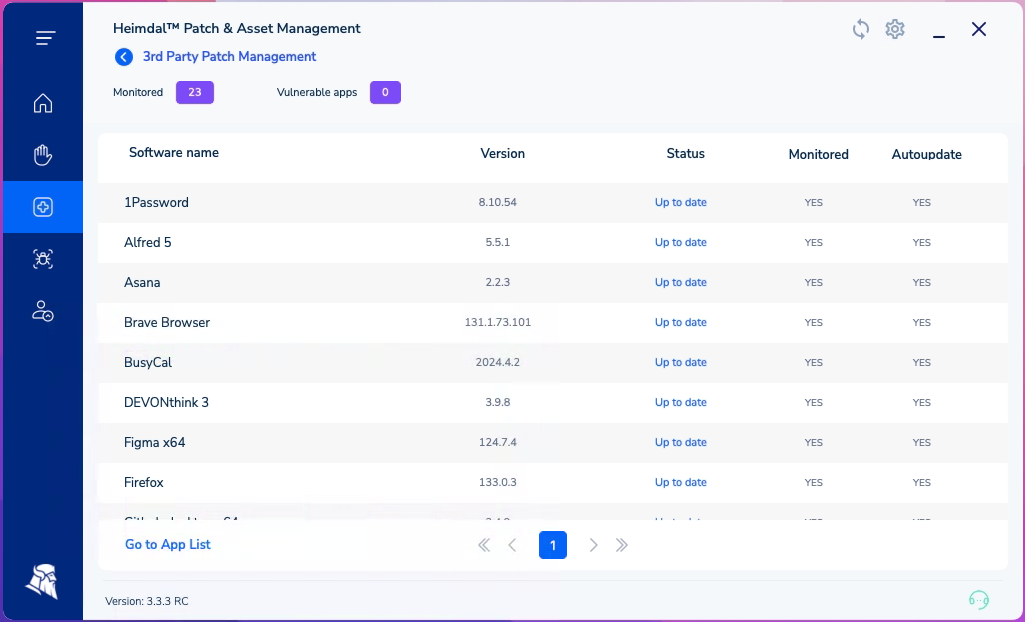Click version 2.2.3 cell
This screenshot has height=622, width=1025.
[x=497, y=282]
